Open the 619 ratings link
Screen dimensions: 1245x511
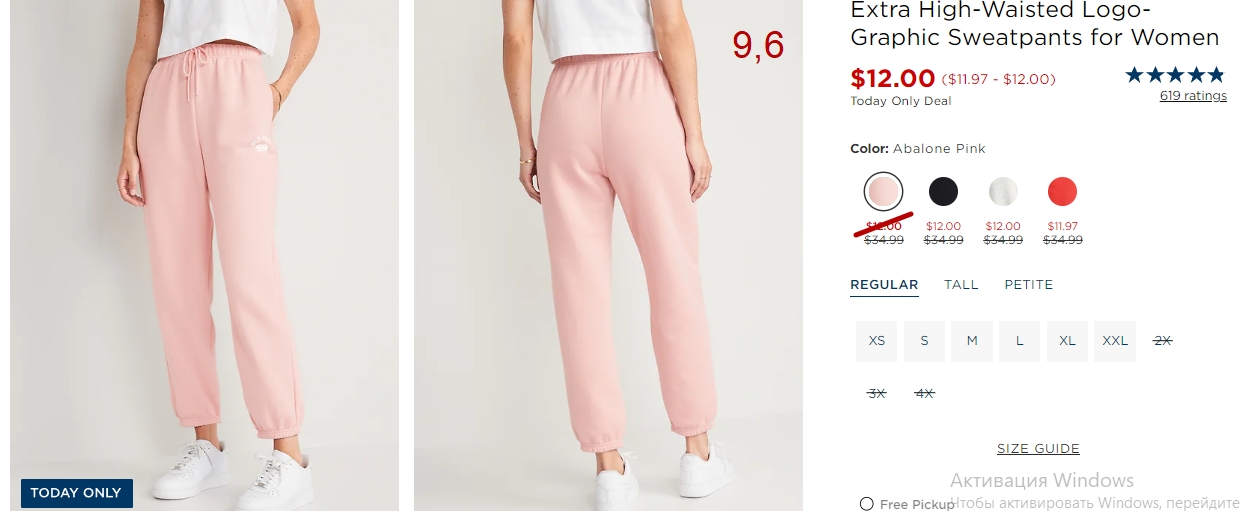click(x=1193, y=96)
